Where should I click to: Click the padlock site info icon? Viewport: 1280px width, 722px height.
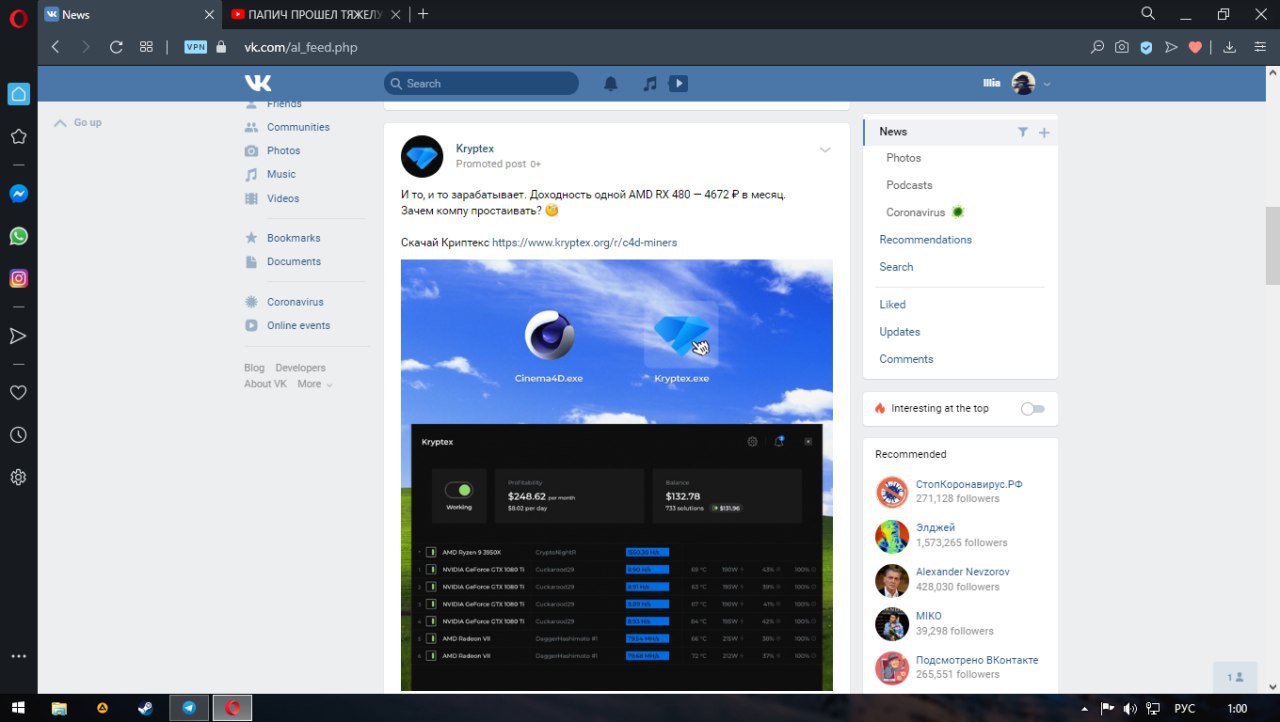click(x=221, y=47)
